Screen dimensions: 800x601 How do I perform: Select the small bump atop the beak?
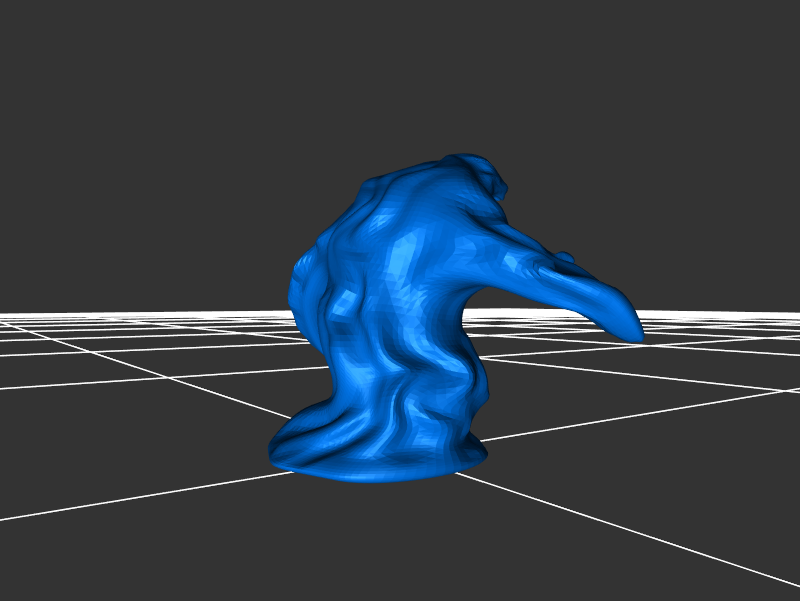pos(566,258)
